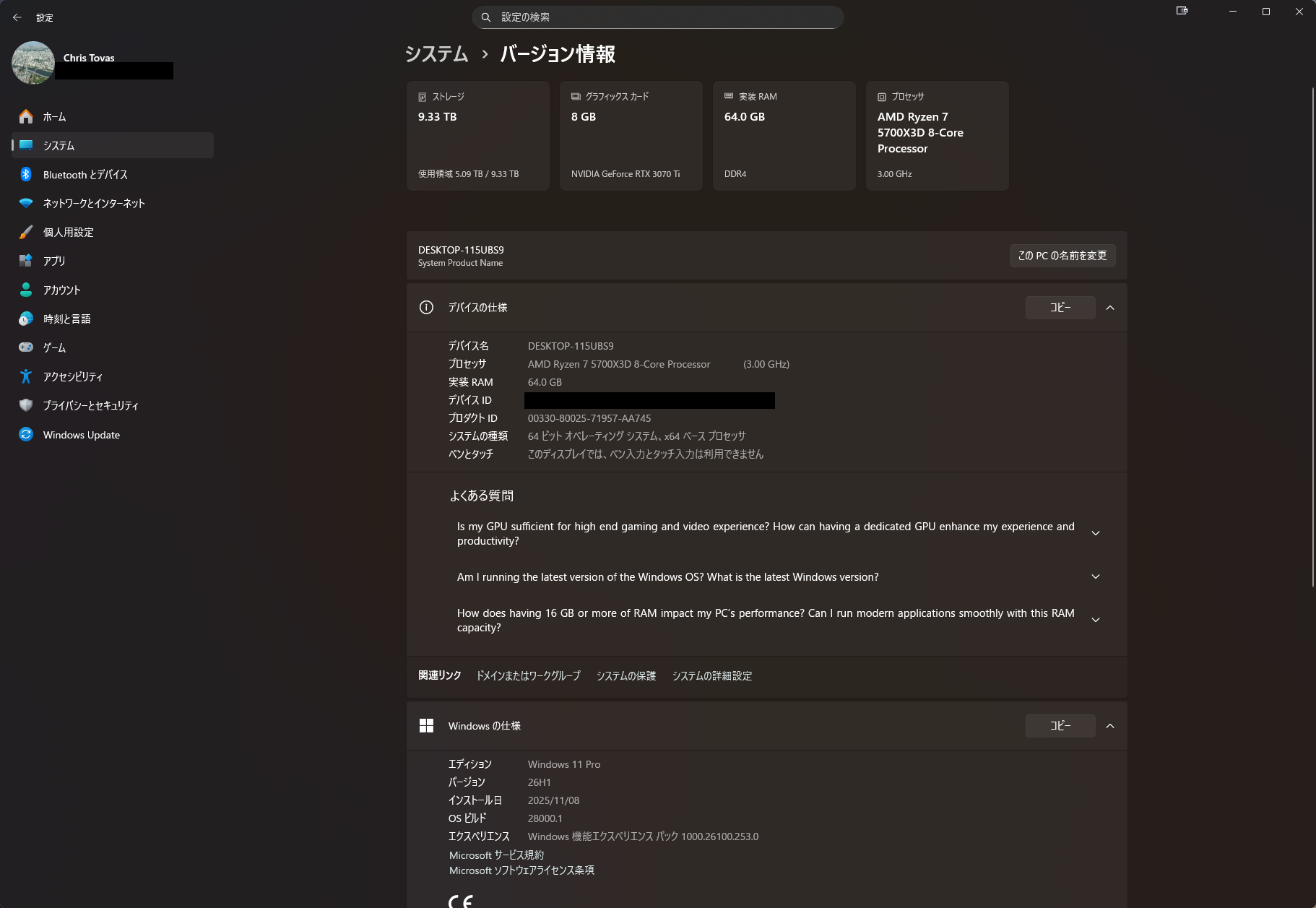
Task: Click the ストレージ drive icon on card
Action: pyautogui.click(x=423, y=97)
